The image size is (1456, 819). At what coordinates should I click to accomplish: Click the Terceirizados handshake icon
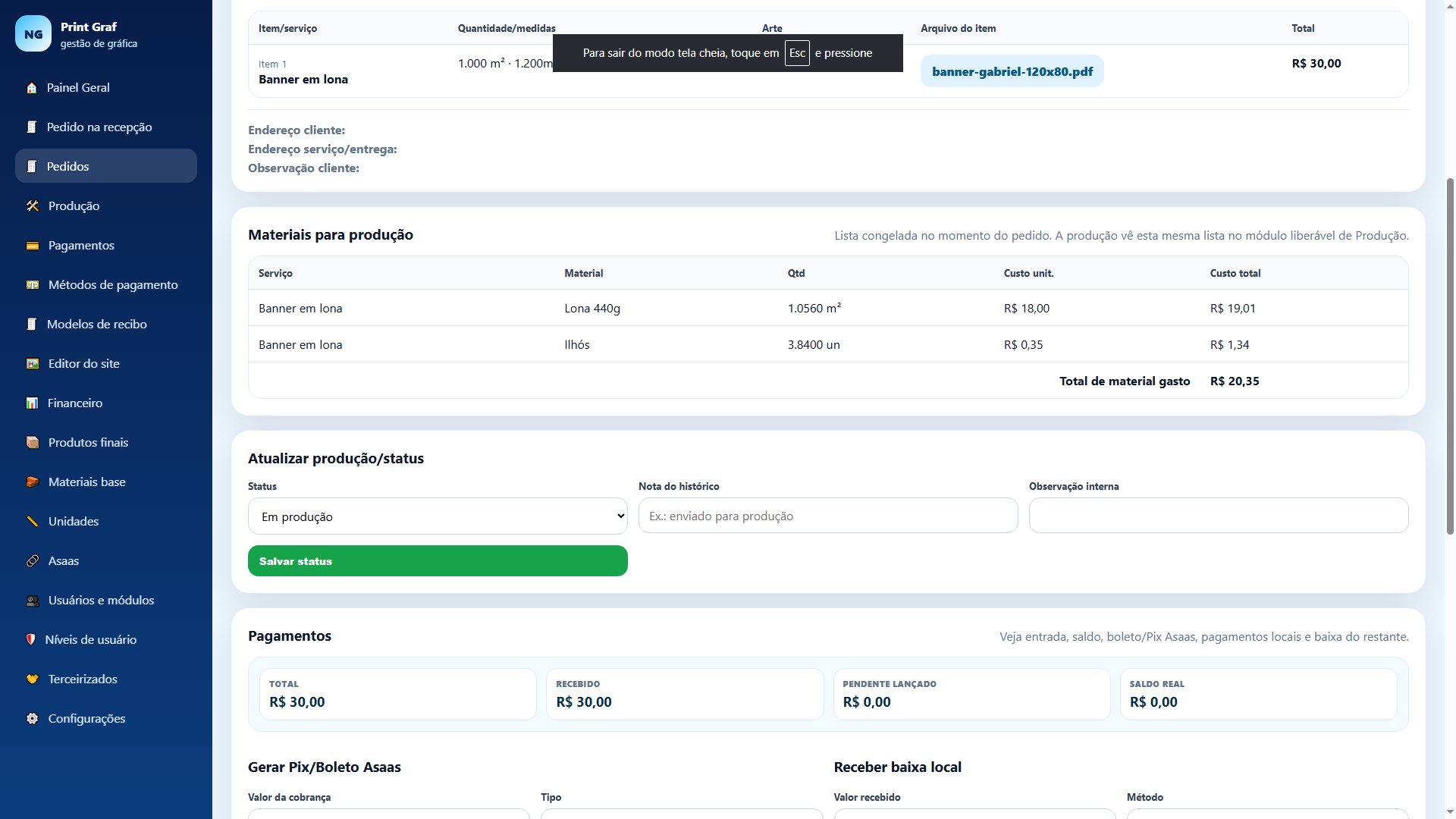[33, 679]
